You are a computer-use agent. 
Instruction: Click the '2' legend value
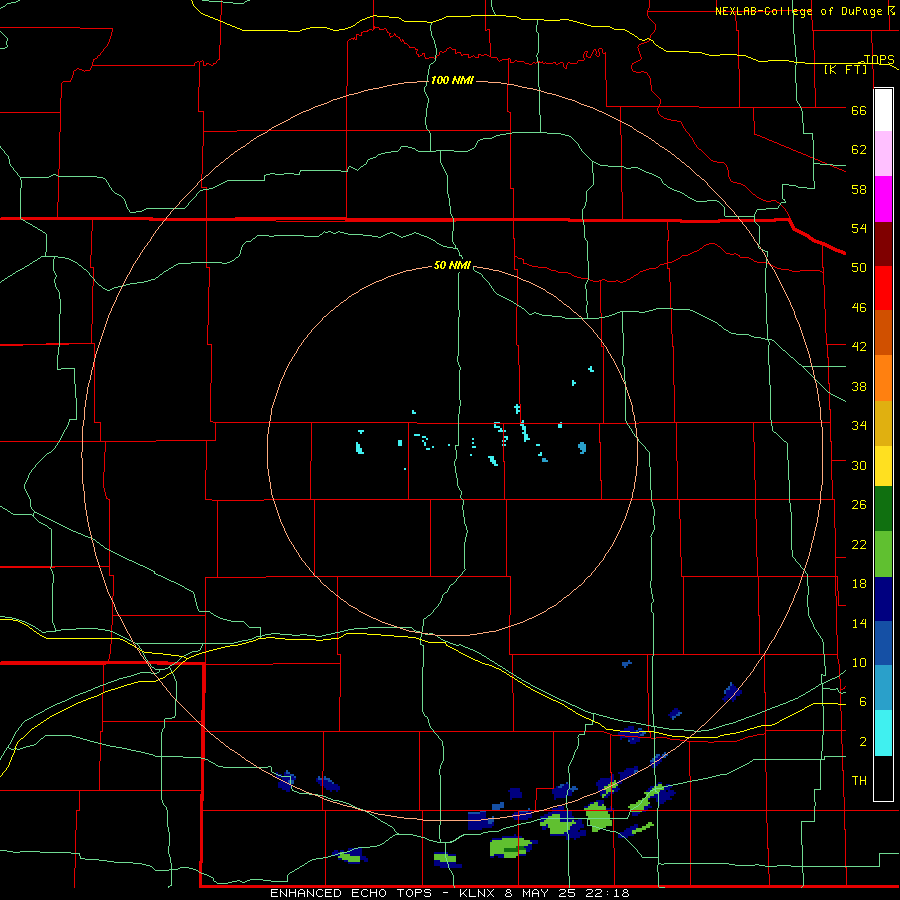pyautogui.click(x=863, y=742)
